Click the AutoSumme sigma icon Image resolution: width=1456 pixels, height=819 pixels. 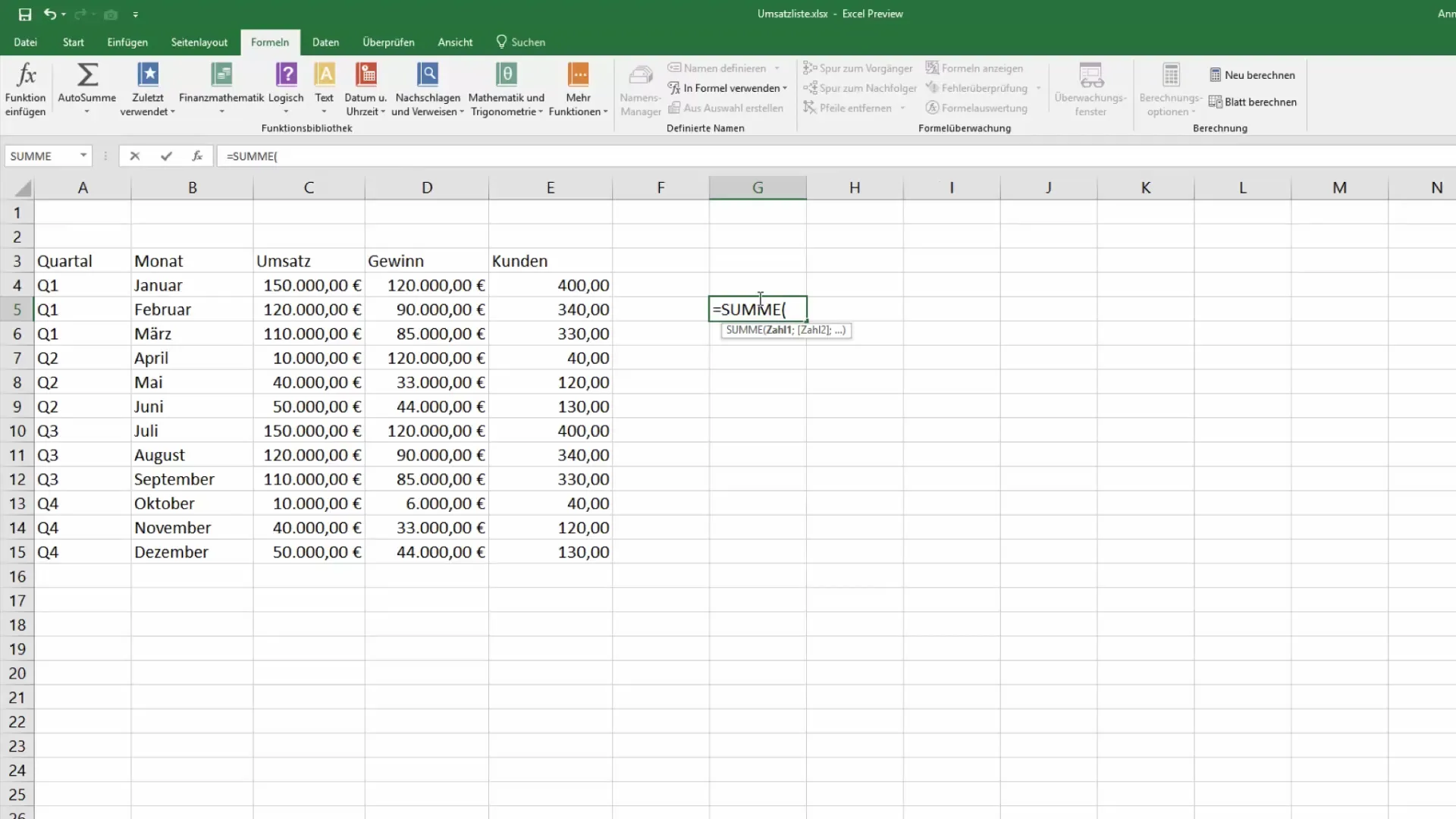87,74
